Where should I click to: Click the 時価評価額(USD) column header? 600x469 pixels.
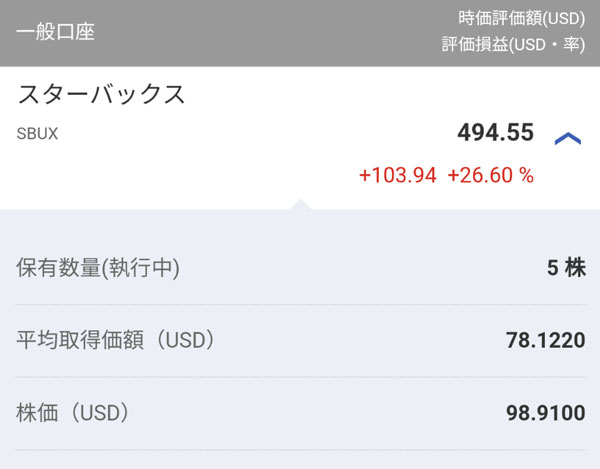[520, 18]
